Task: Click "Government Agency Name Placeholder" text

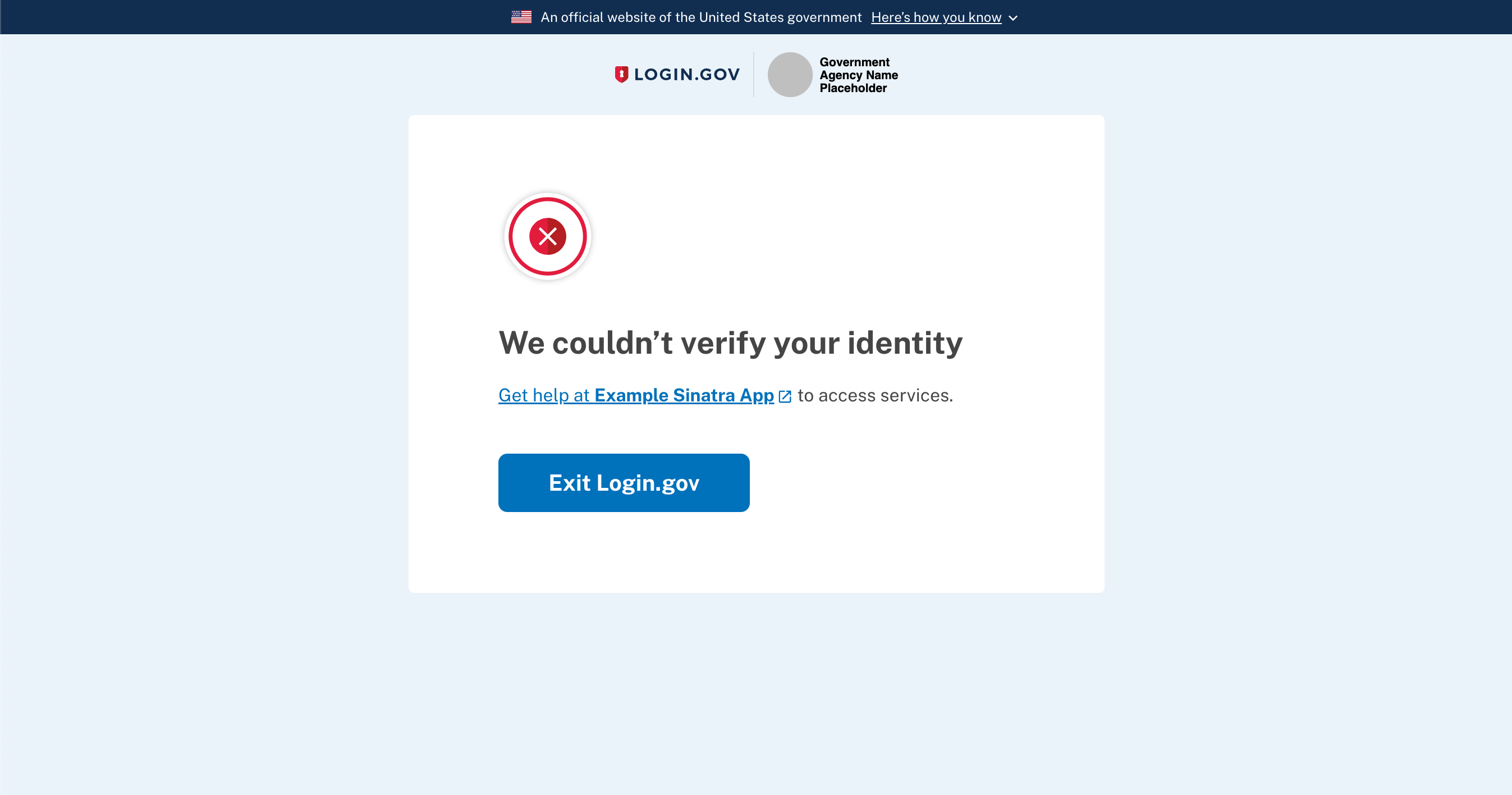Action: [859, 75]
